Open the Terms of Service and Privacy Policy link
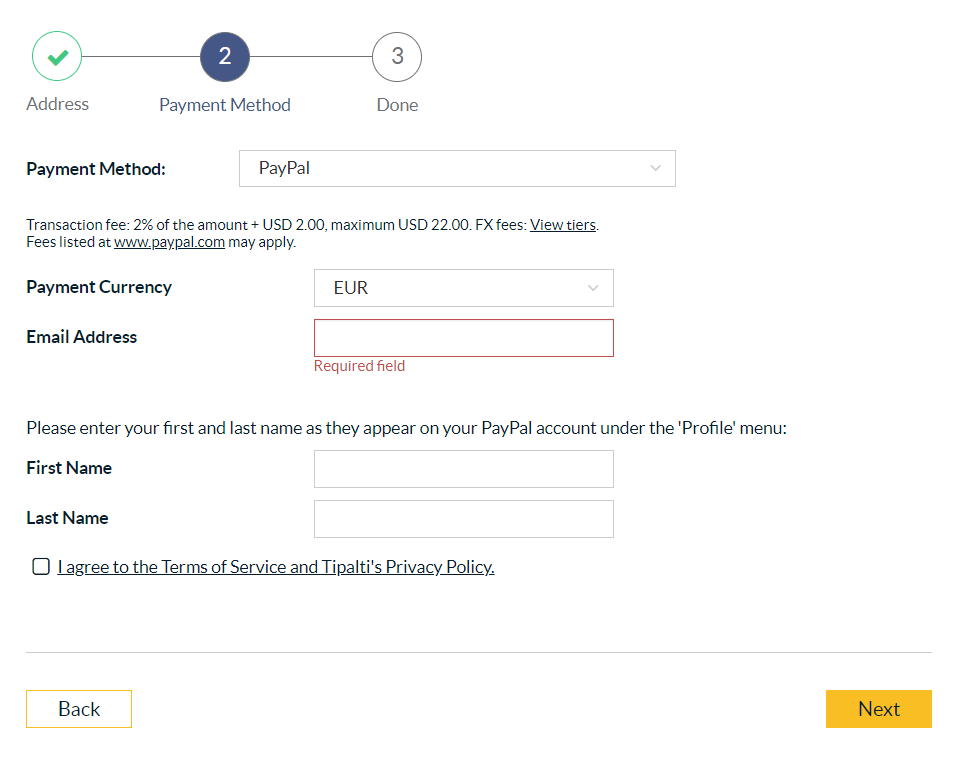Screen dimensions: 961x767 (x=276, y=567)
